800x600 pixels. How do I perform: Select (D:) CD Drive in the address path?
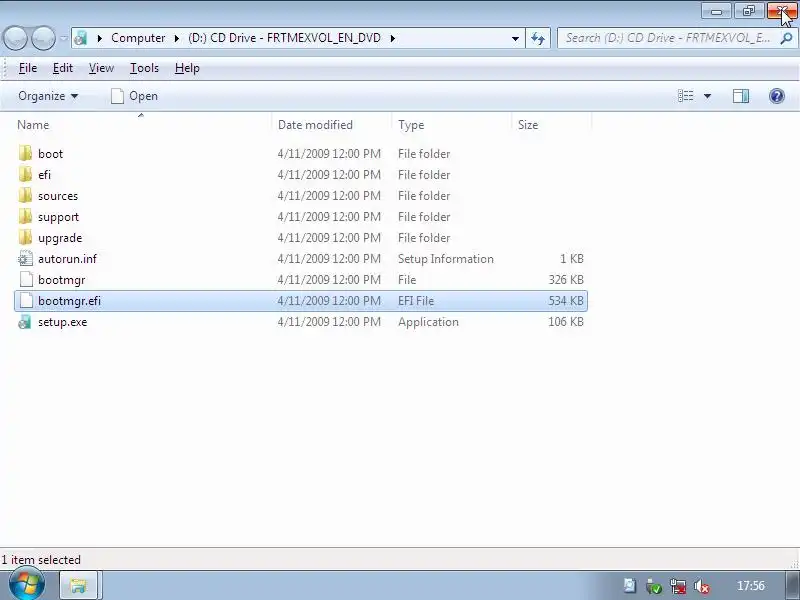tap(284, 38)
